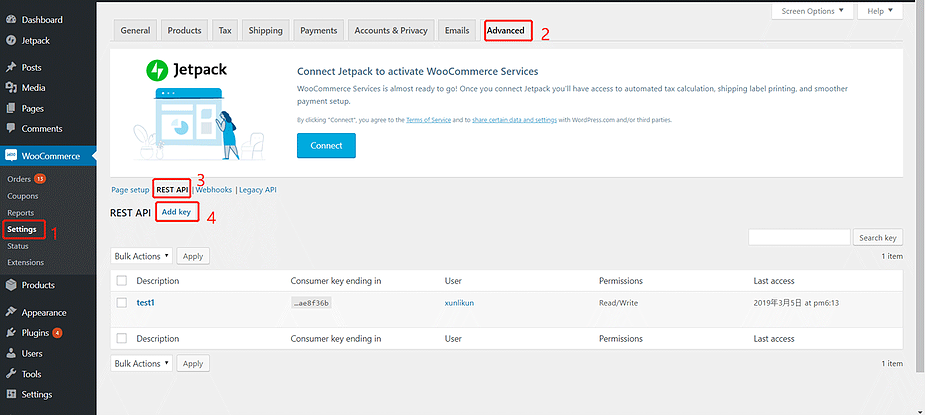Click the Users person icon
This screenshot has width=925, height=415.
pos(11,354)
